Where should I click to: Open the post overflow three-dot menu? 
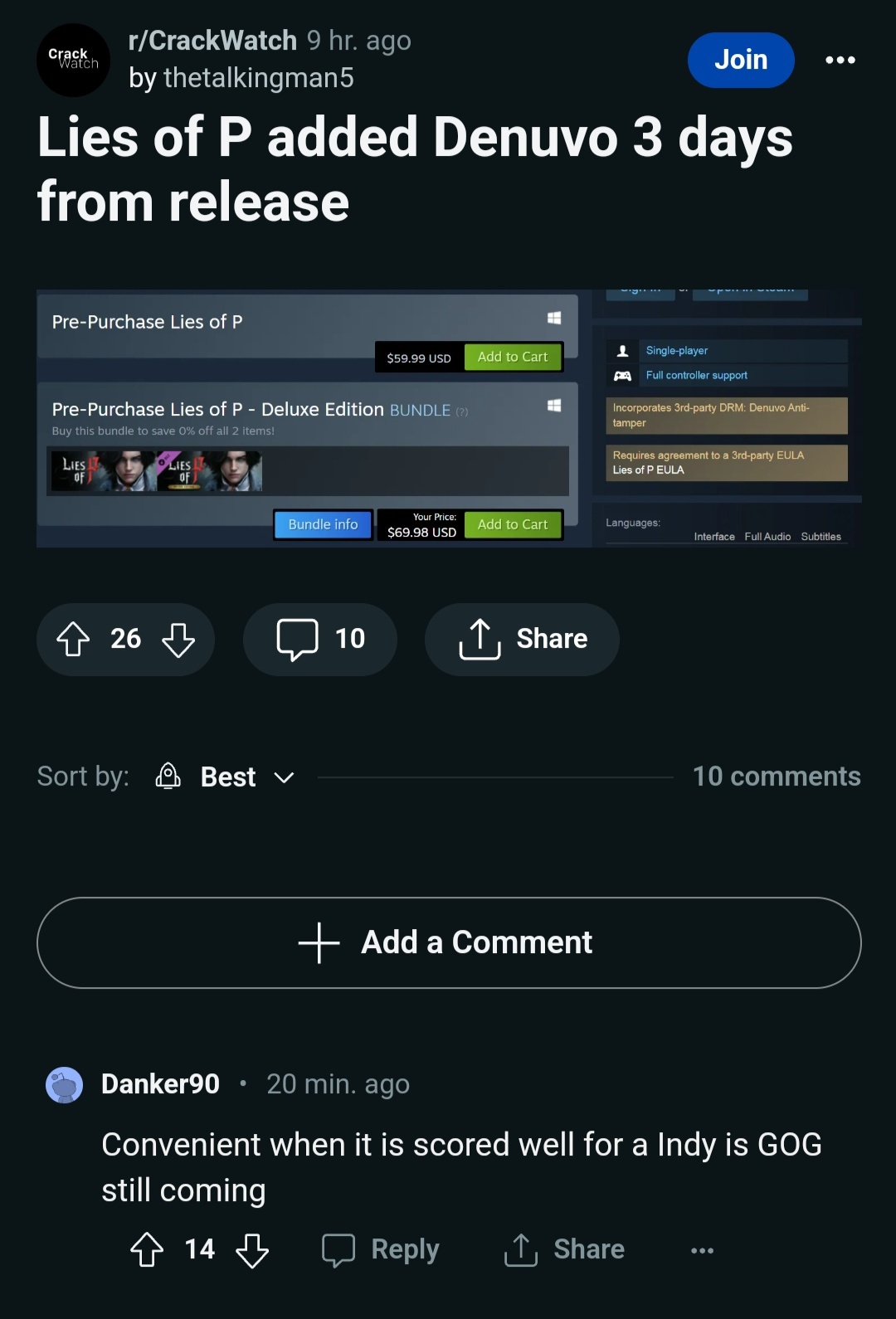pyautogui.click(x=840, y=60)
